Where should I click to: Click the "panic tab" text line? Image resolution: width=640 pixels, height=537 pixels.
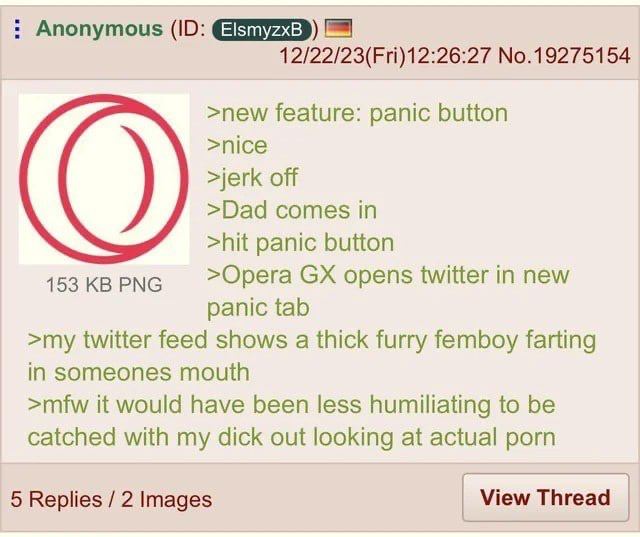(x=258, y=307)
